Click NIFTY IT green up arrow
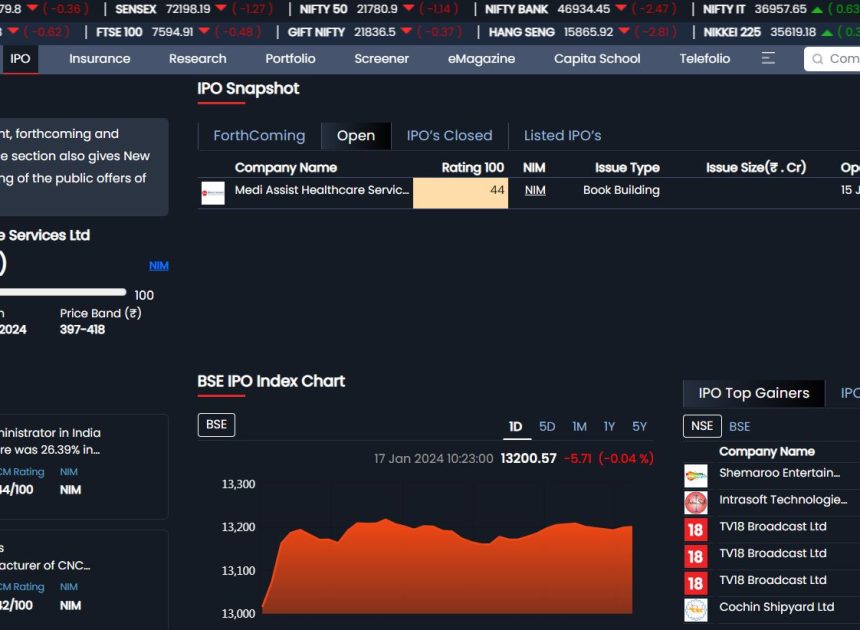The image size is (860, 630). [817, 9]
